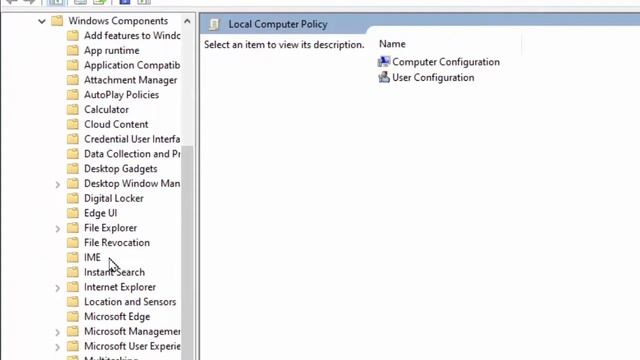Click the Digital Locker folder icon

click(73, 198)
